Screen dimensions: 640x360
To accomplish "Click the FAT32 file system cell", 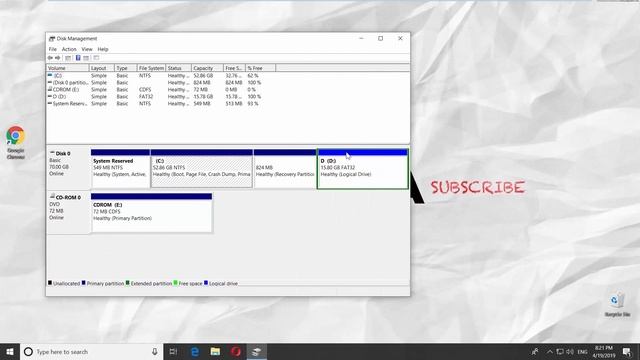I will tap(146, 96).
